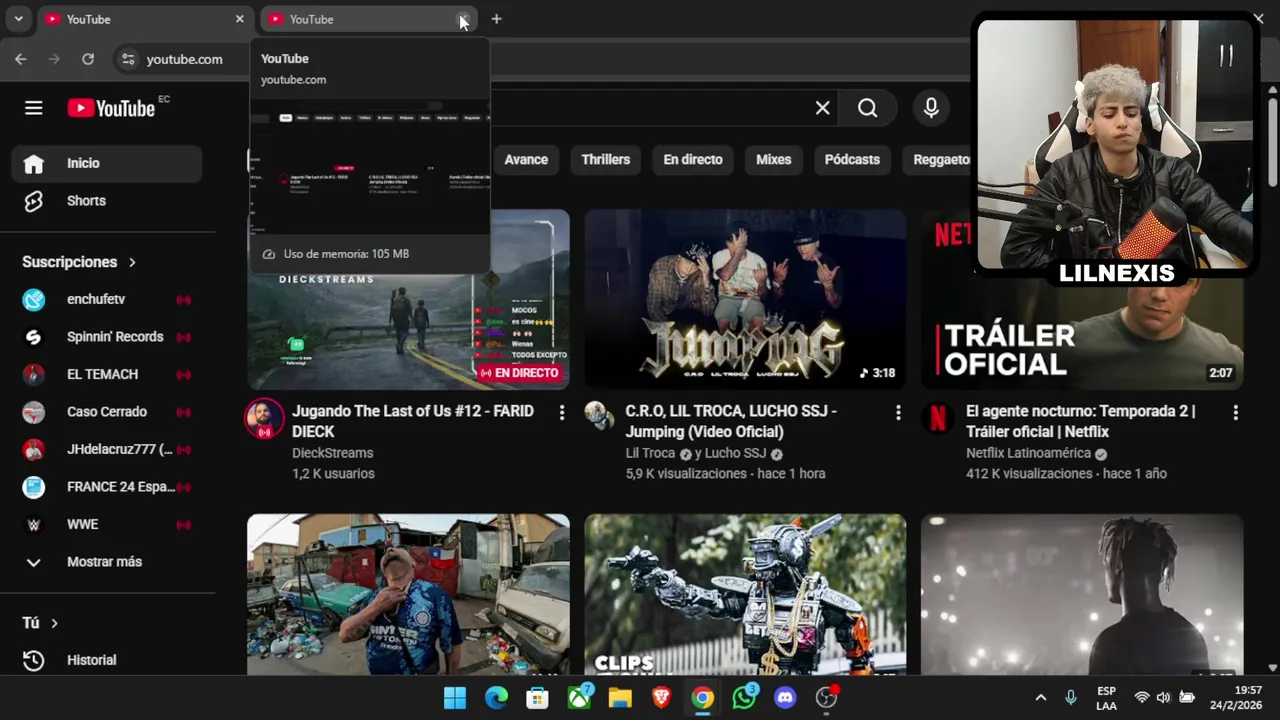This screenshot has height=720, width=1280.
Task: Expand Mostrar más subscriptions
Action: (x=107, y=562)
